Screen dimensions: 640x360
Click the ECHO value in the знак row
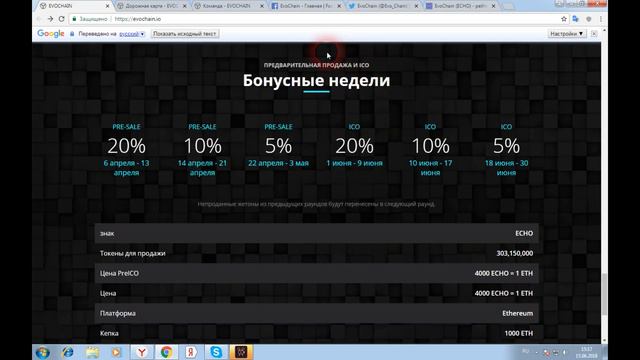[524, 233]
